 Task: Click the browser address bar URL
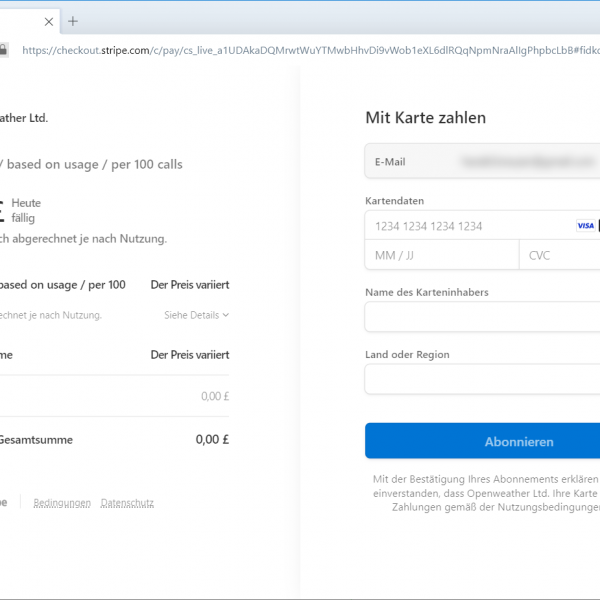tap(300, 49)
